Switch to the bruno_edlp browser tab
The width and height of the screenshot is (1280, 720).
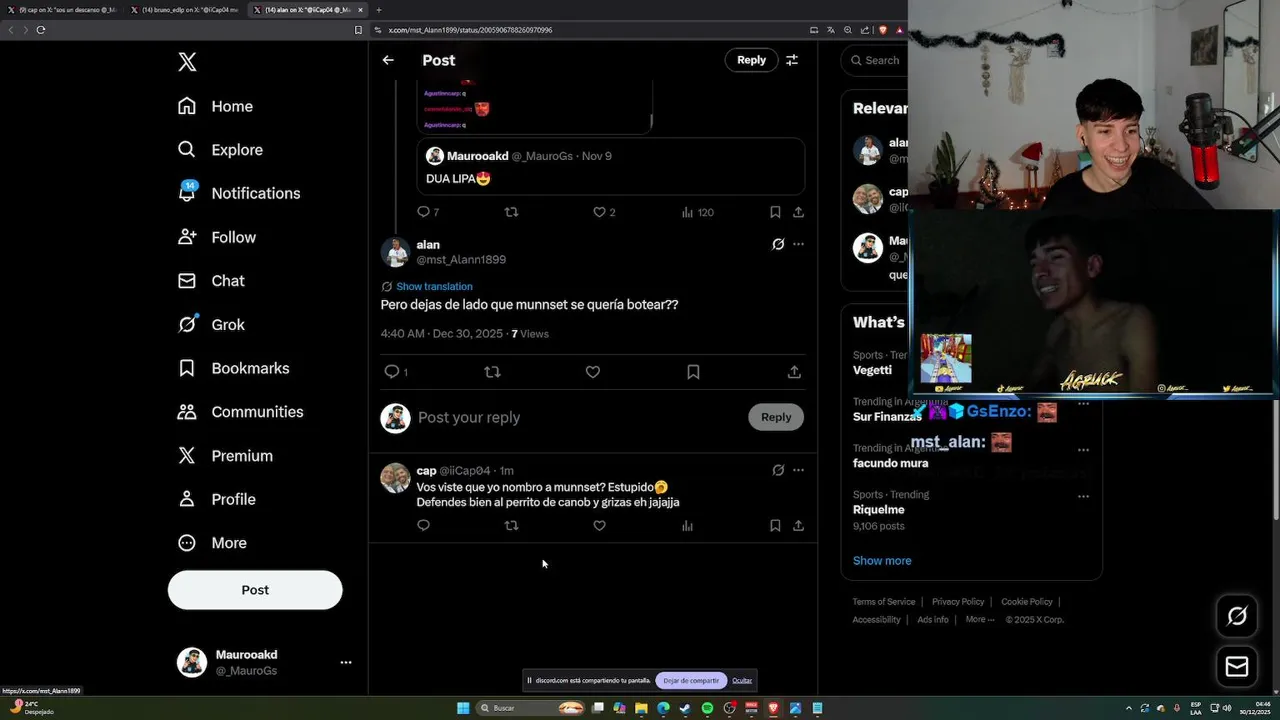(184, 10)
